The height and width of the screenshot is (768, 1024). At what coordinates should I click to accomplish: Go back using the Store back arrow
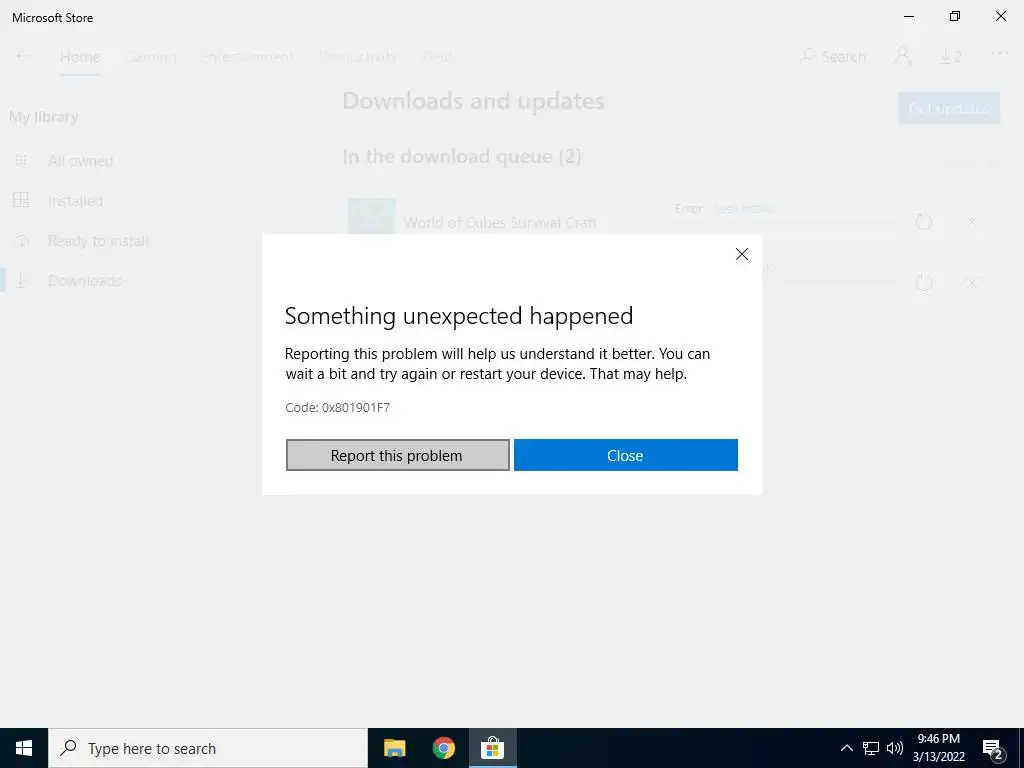coord(22,56)
